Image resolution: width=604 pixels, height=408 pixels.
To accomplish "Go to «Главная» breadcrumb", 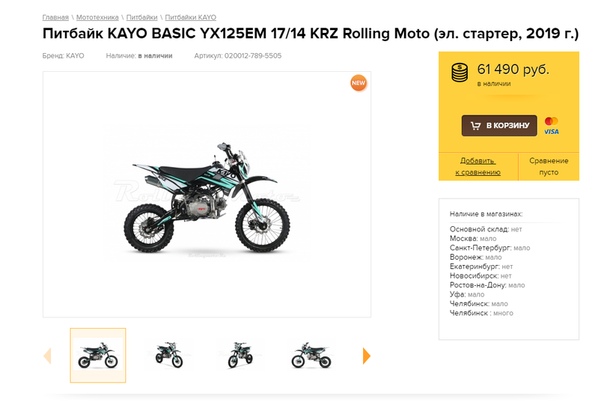I will click(55, 18).
